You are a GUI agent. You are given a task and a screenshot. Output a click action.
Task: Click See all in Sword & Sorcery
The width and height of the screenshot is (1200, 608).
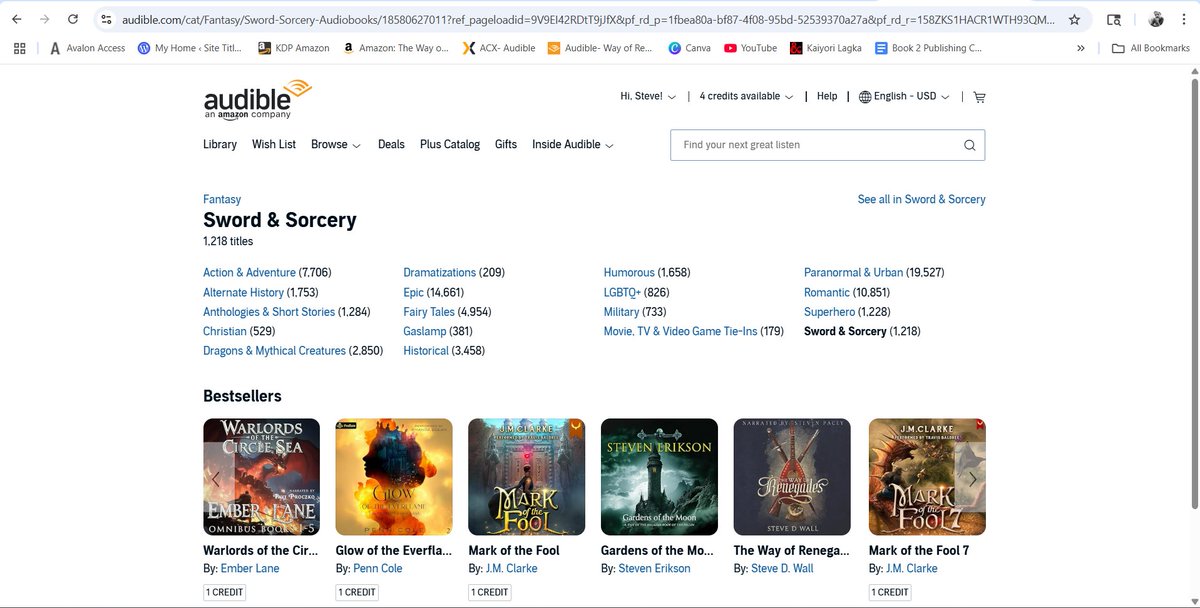921,199
